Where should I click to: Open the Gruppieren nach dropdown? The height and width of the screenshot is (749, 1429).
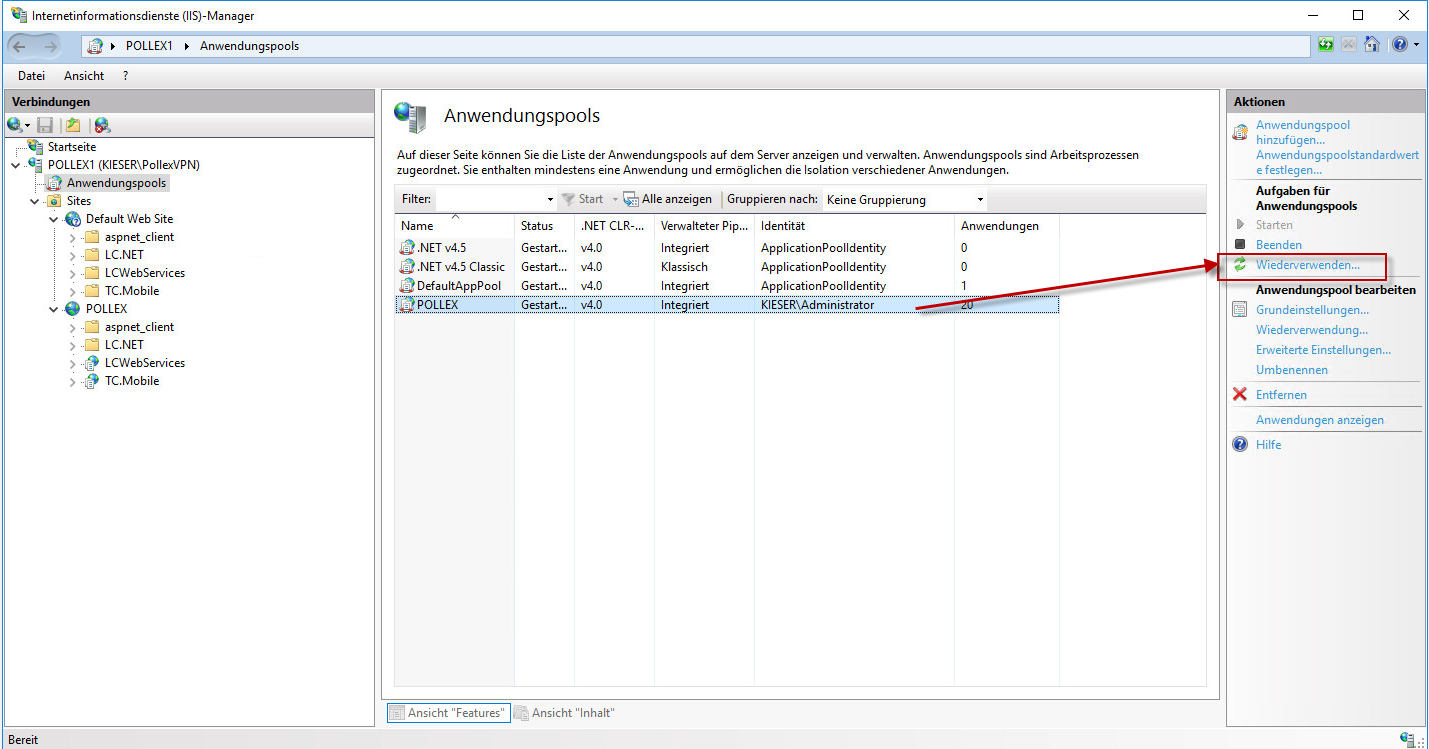click(x=980, y=200)
